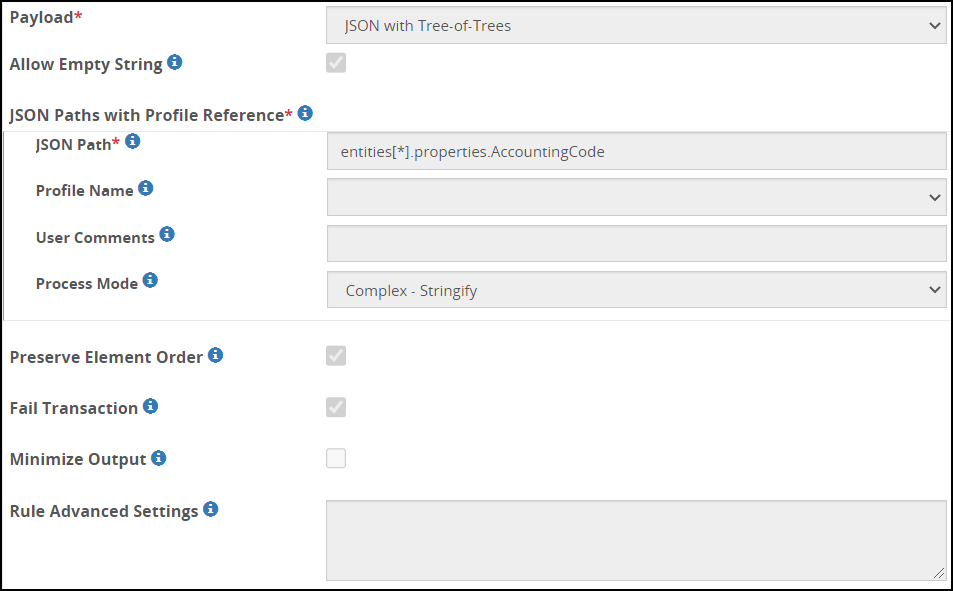Screen dimensions: 953x591
Task: Click Rule Advanced Settings info icon
Action: point(210,509)
